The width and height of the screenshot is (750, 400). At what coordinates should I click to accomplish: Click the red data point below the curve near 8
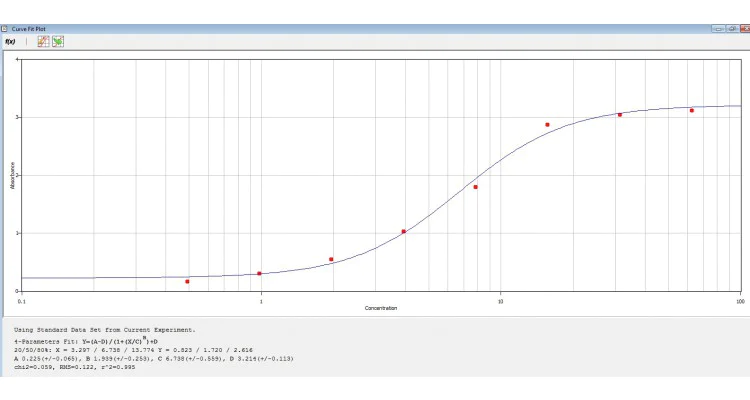pyautogui.click(x=475, y=187)
